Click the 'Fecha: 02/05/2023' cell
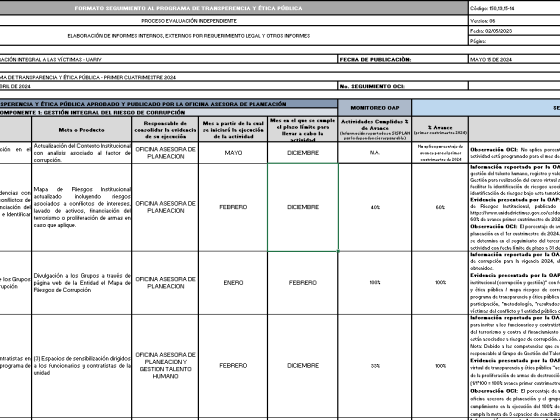 514,31
